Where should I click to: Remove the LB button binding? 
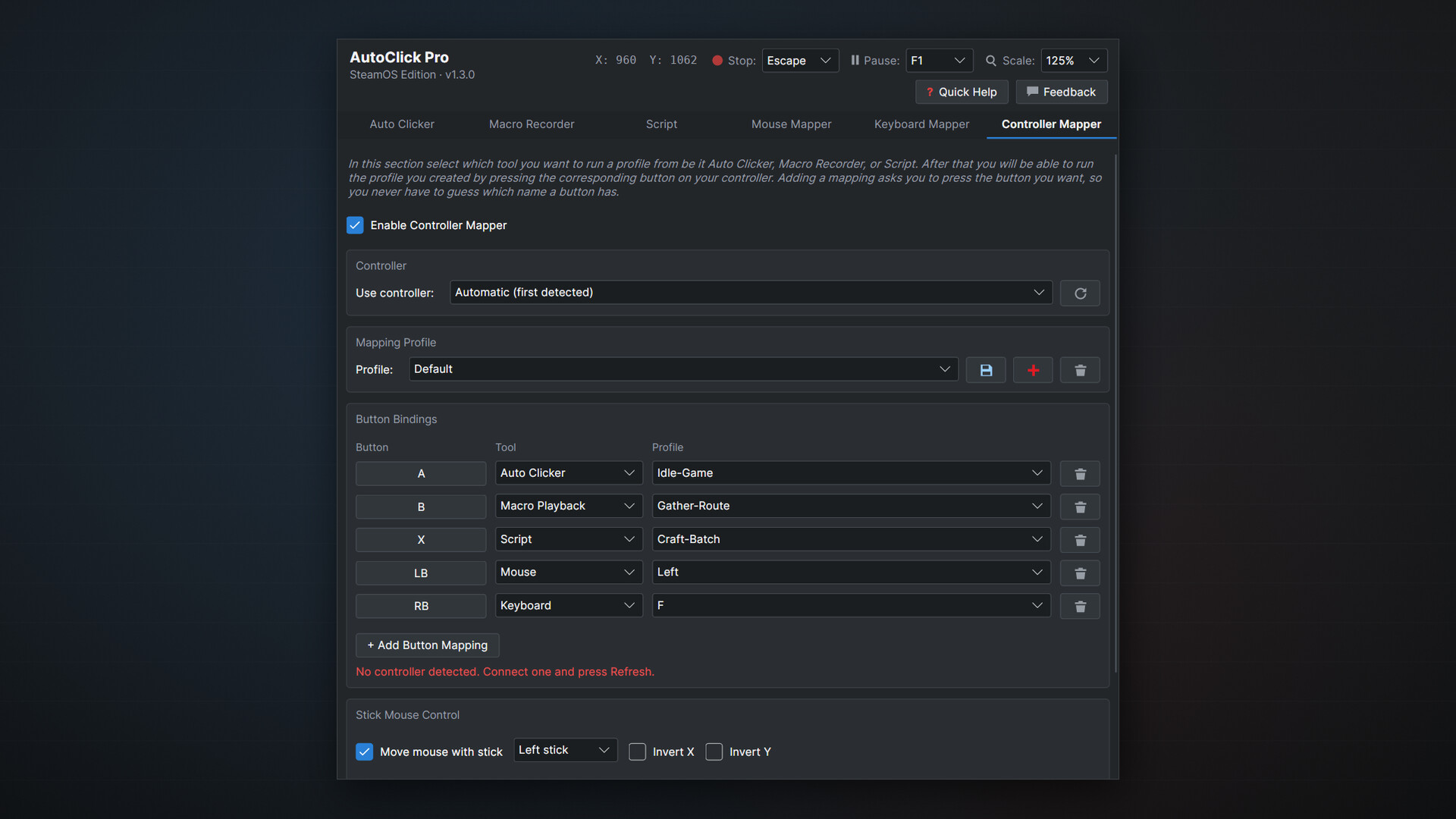[1080, 573]
